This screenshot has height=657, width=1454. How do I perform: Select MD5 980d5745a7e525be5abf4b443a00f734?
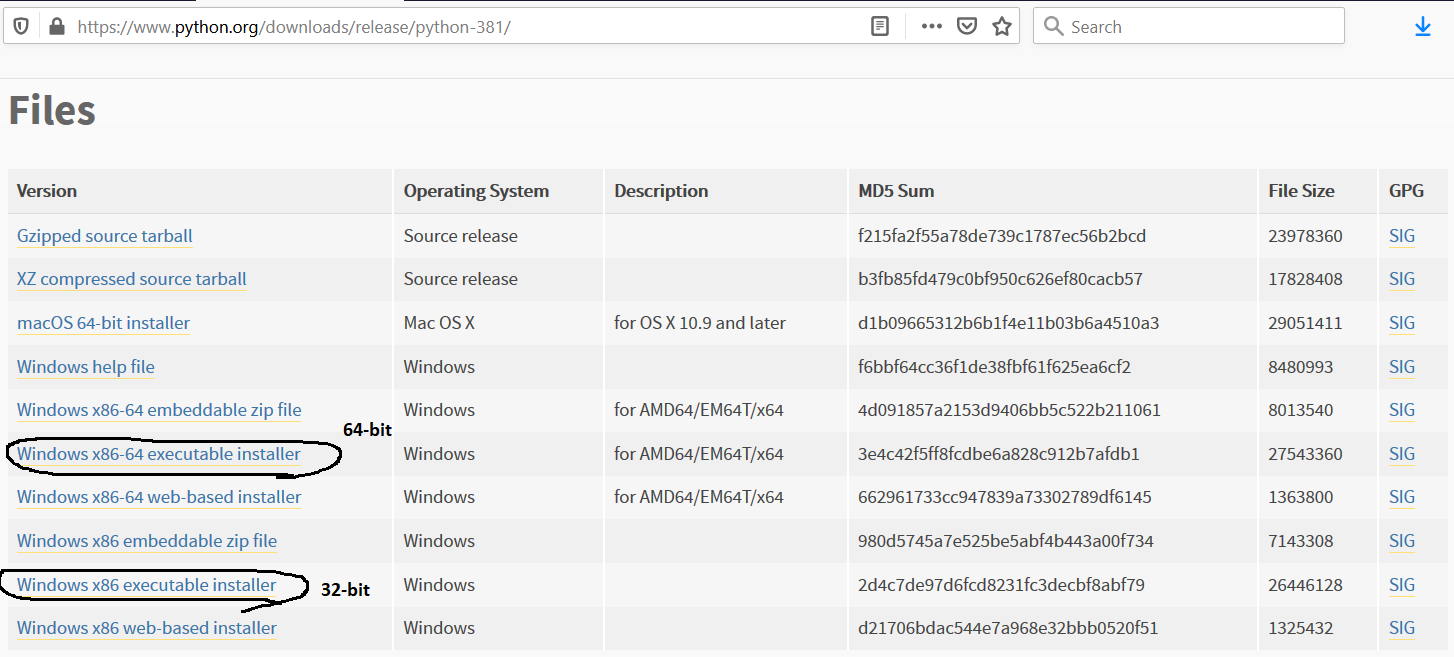point(1006,541)
